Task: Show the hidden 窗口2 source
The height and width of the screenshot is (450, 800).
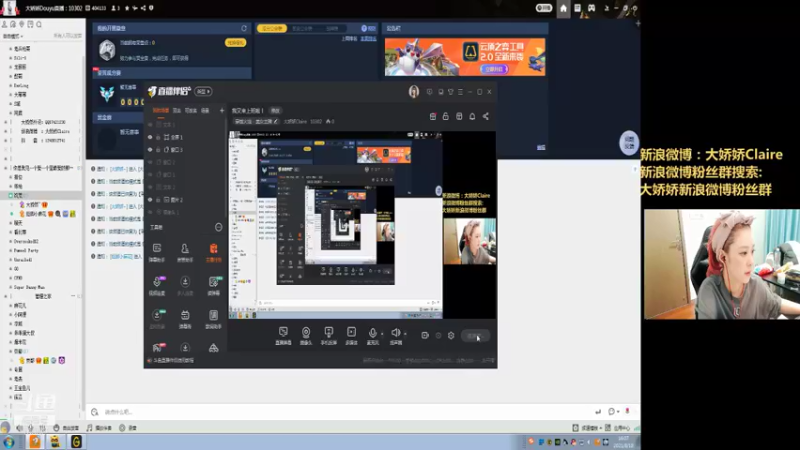Action: coord(150,162)
